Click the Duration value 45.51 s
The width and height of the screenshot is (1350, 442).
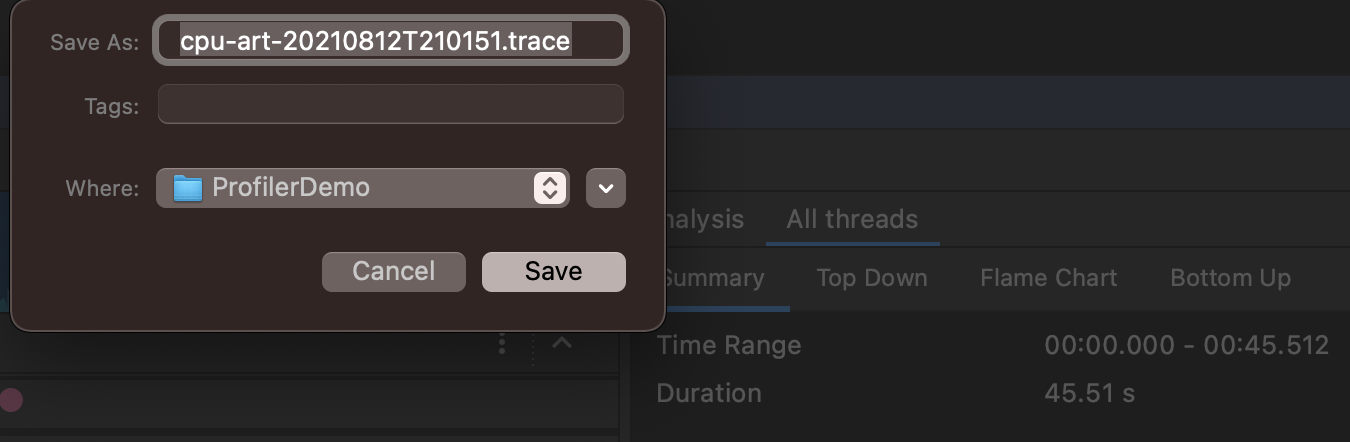[1090, 393]
